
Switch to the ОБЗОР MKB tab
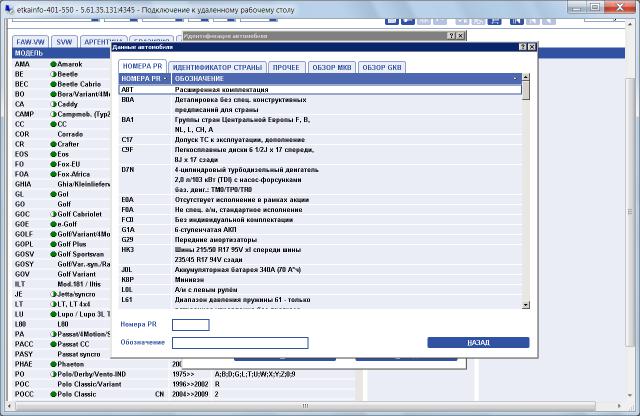click(x=332, y=67)
